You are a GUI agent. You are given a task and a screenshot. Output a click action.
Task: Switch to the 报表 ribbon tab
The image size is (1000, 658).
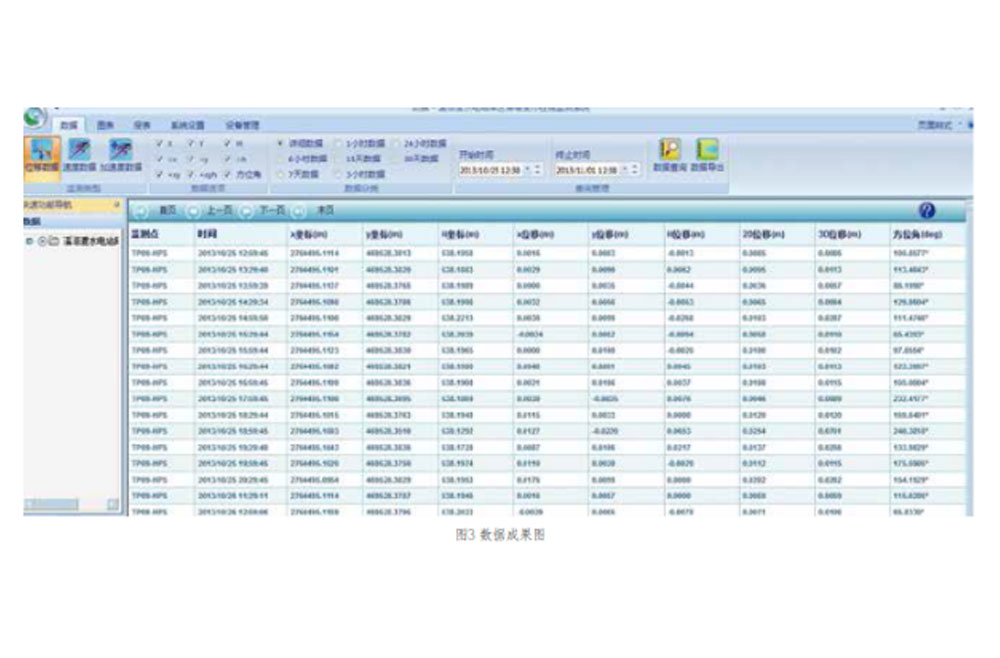click(142, 125)
